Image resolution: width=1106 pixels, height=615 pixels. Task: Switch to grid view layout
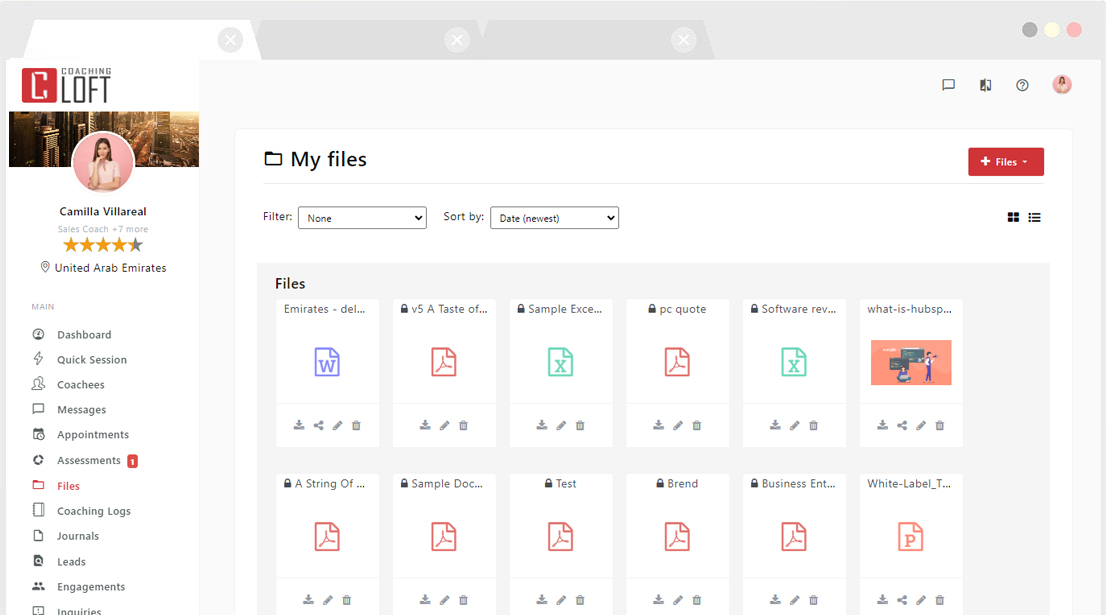click(x=1013, y=217)
